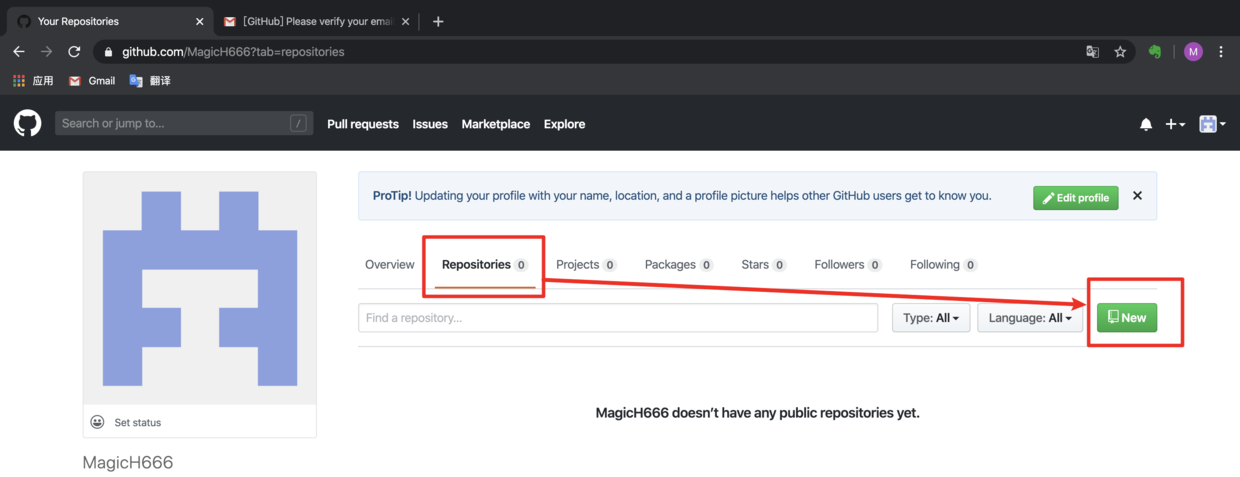This screenshot has width=1240, height=477.
Task: Open a new browser tab
Action: [438, 21]
